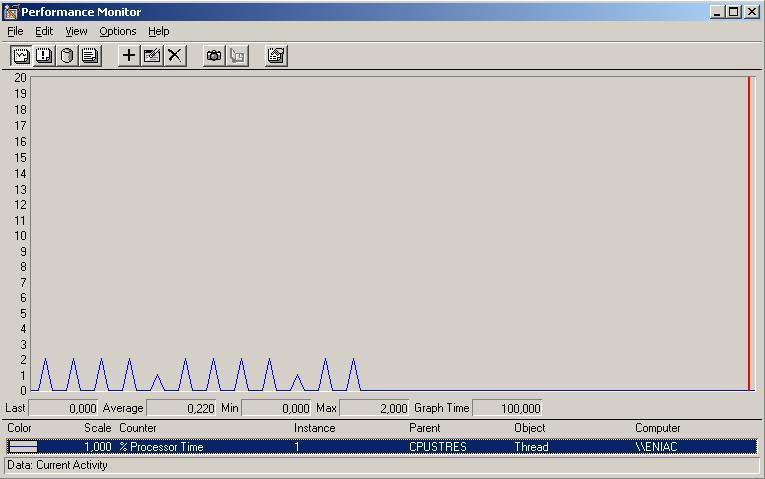
Task: Maximize the Performance Monitor window
Action: 733,12
